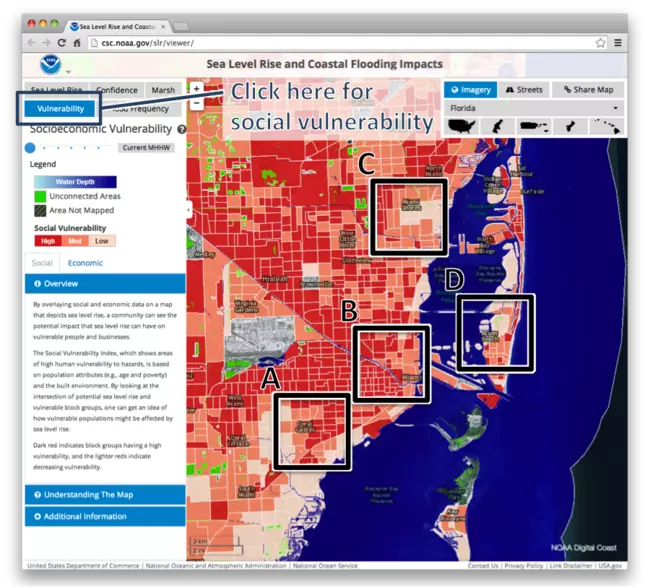The height and width of the screenshot is (587, 650).
Task: Open Socioeconomic Vulnerability help icon
Action: (182, 129)
